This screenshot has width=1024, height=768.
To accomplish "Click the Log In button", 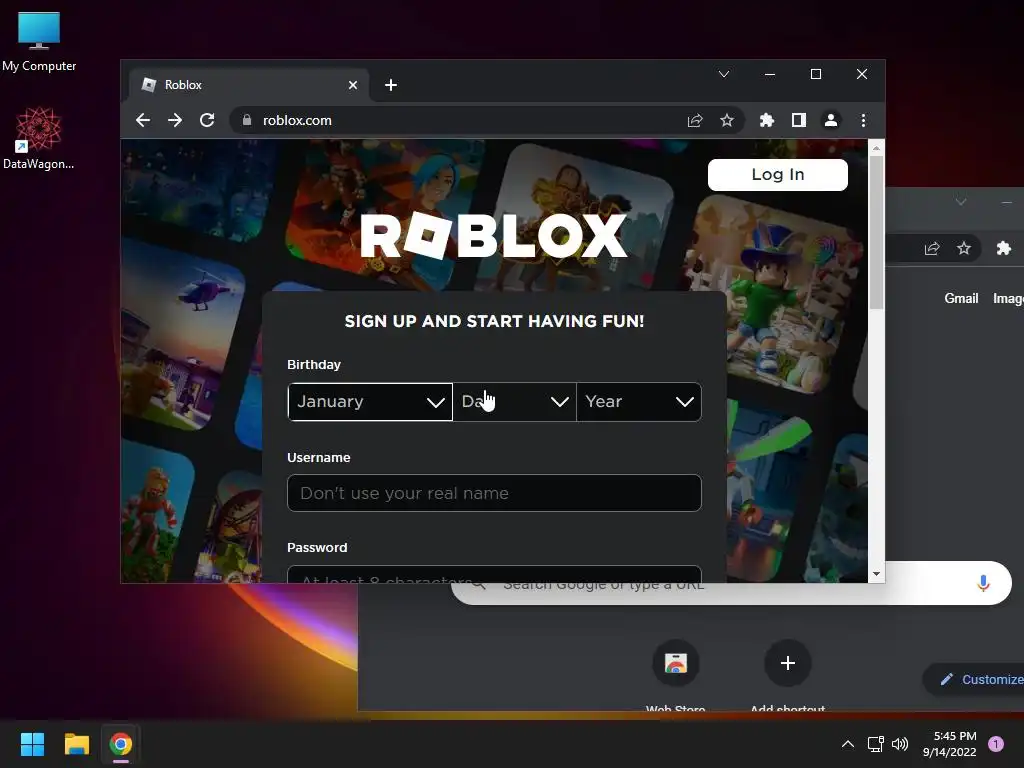I will click(778, 174).
